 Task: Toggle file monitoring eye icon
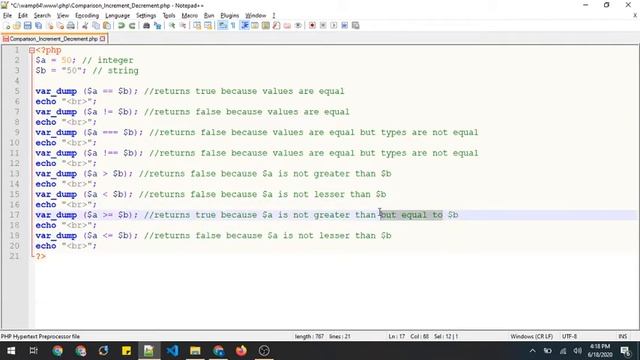click(x=298, y=26)
